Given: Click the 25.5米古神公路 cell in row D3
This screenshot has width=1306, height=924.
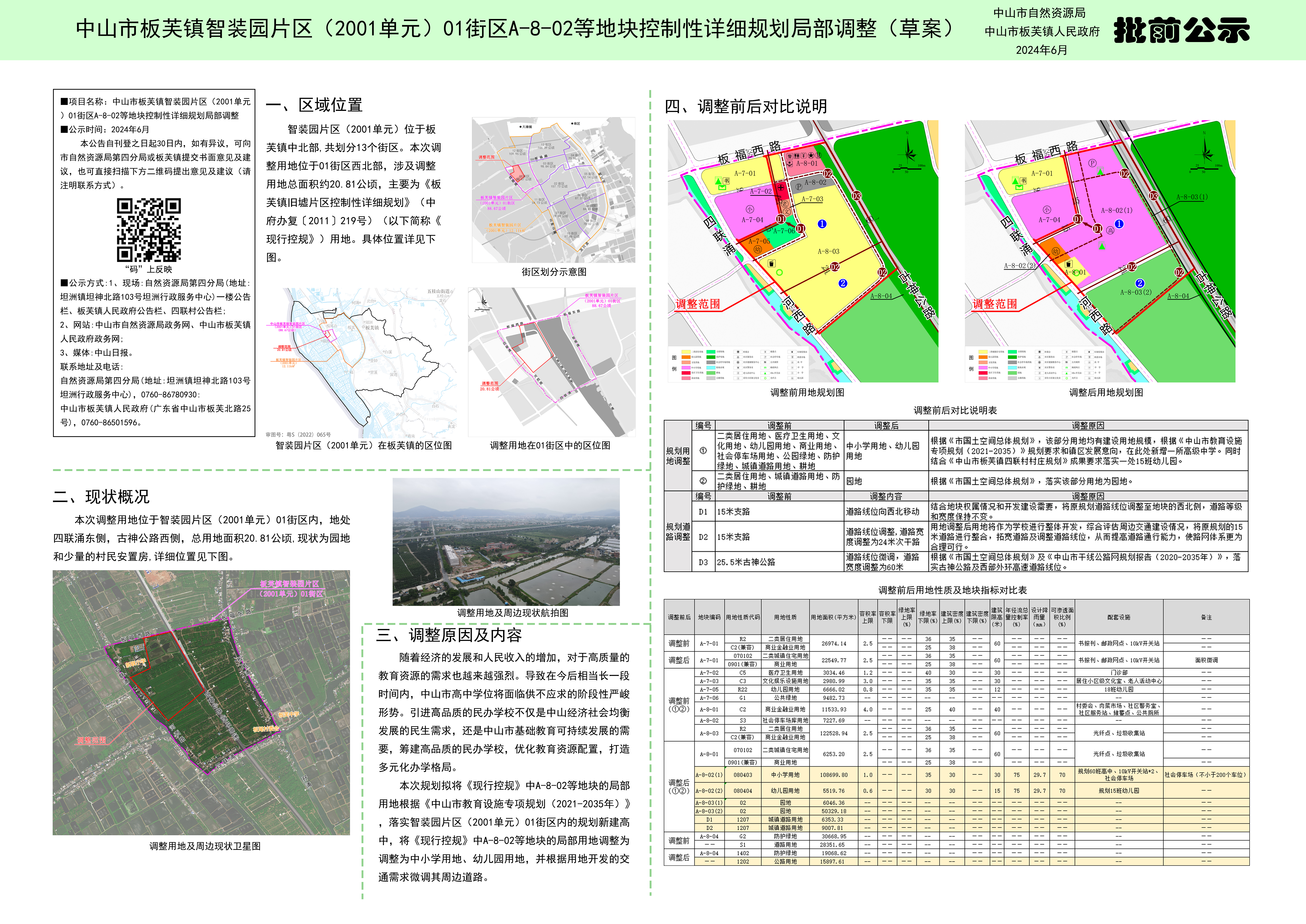Looking at the screenshot, I should tap(779, 562).
